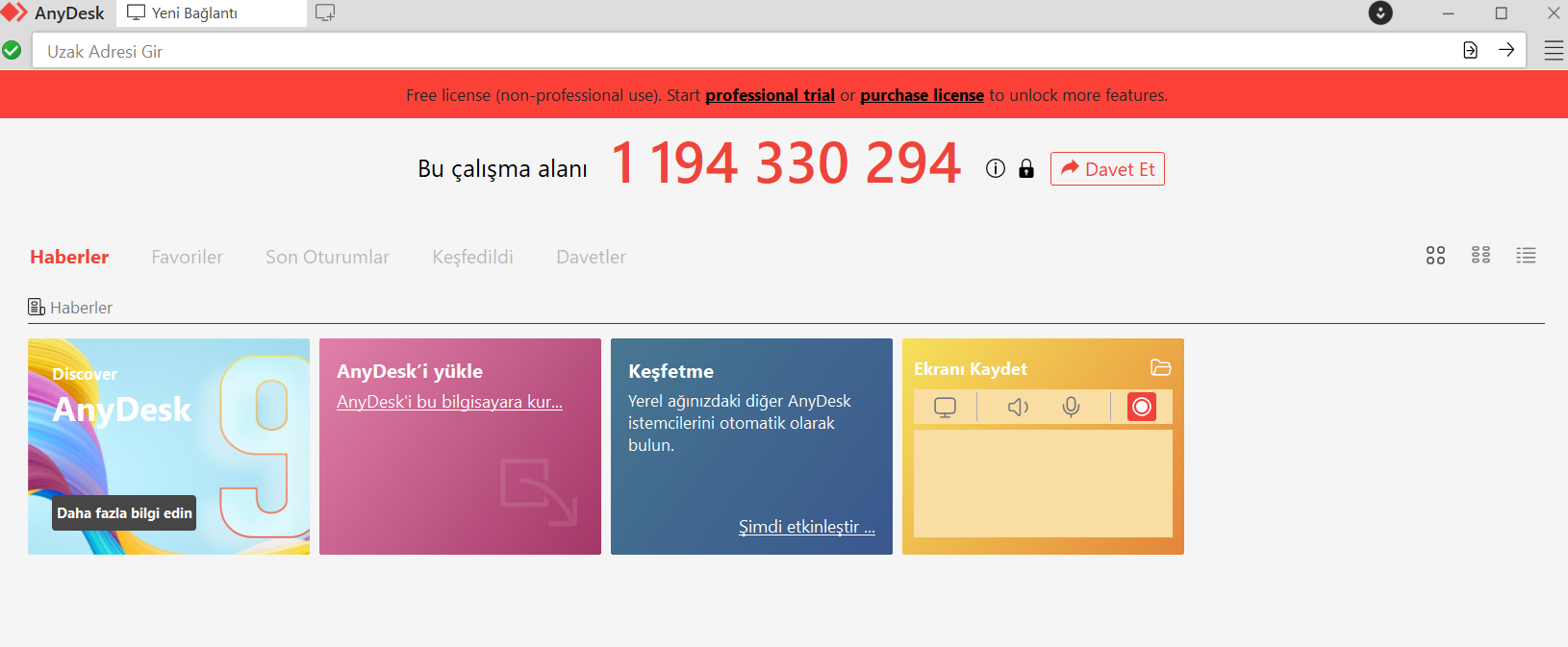Viewport: 1568px width, 647px height.
Task: Open the Favoriler tab
Action: point(187,257)
